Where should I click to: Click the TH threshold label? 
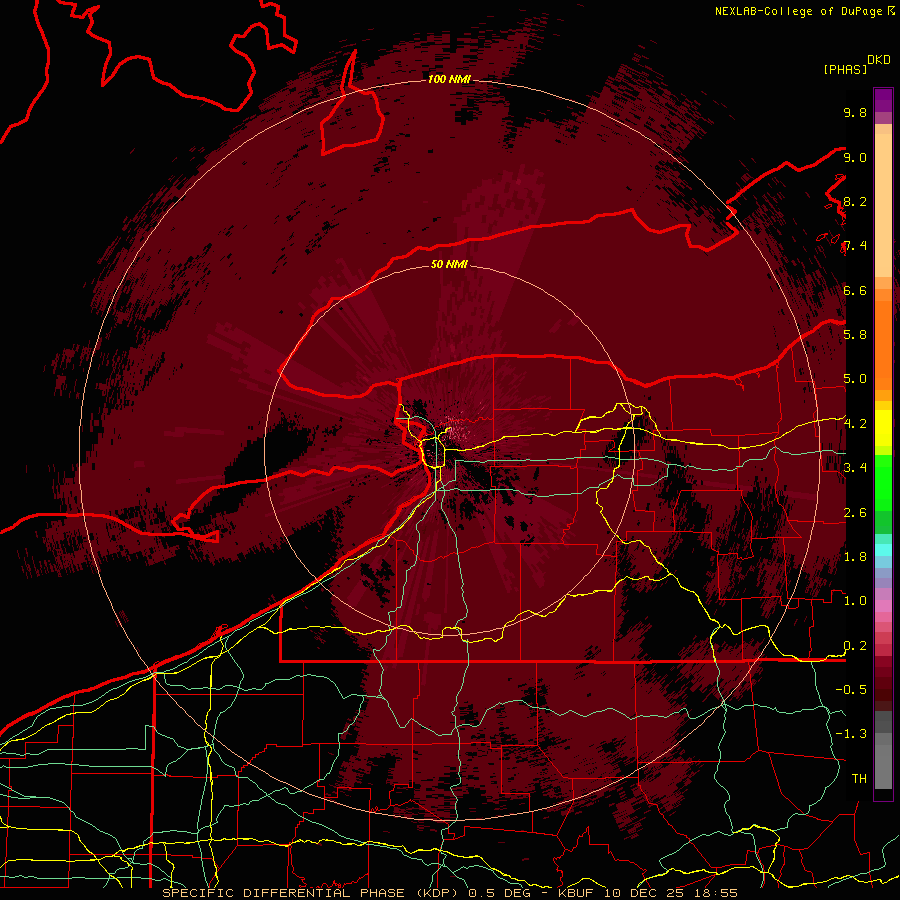859,779
